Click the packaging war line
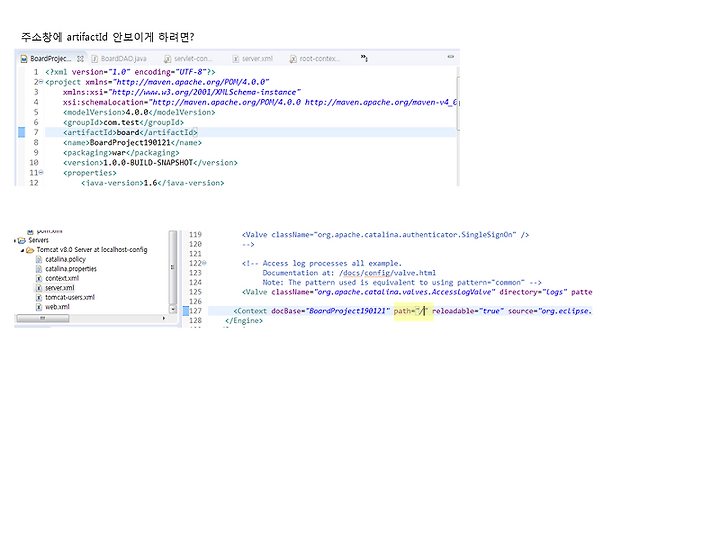The height and width of the screenshot is (540, 720). tap(121, 152)
